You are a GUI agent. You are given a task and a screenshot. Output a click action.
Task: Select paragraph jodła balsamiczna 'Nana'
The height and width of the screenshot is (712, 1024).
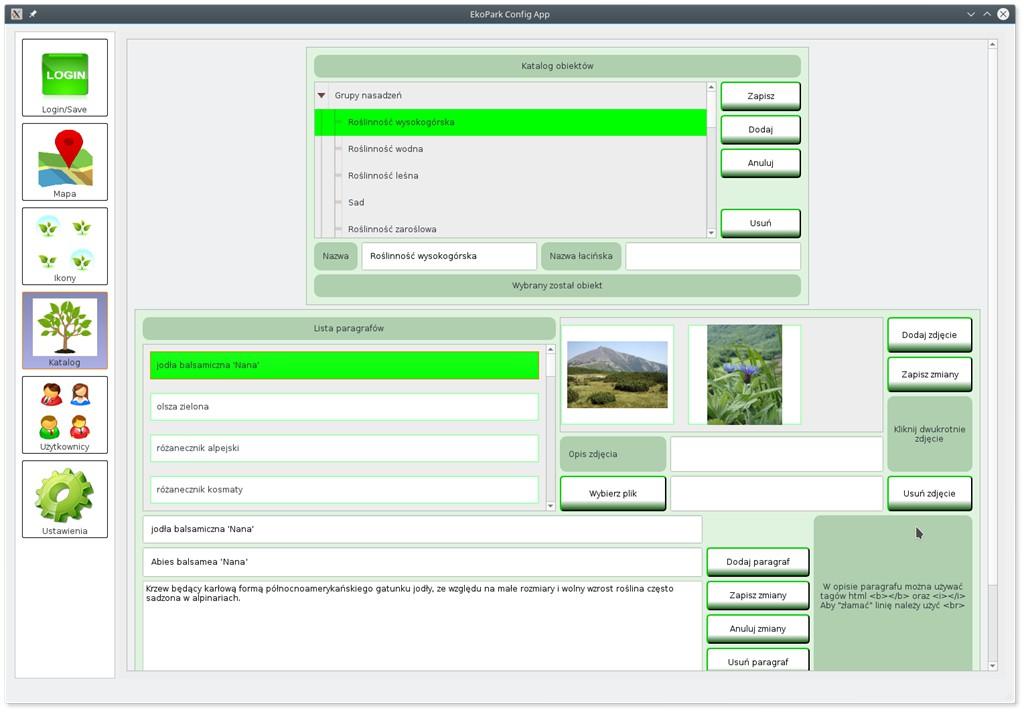[344, 365]
